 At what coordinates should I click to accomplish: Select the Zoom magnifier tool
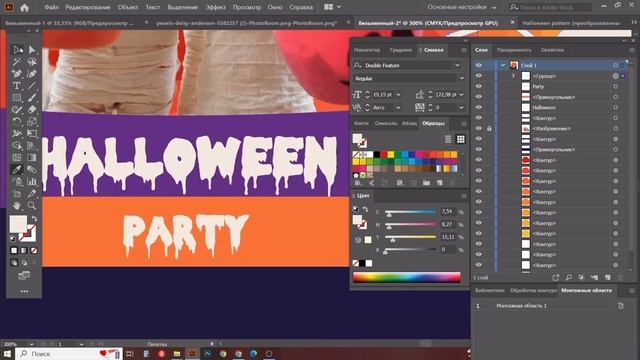32,205
